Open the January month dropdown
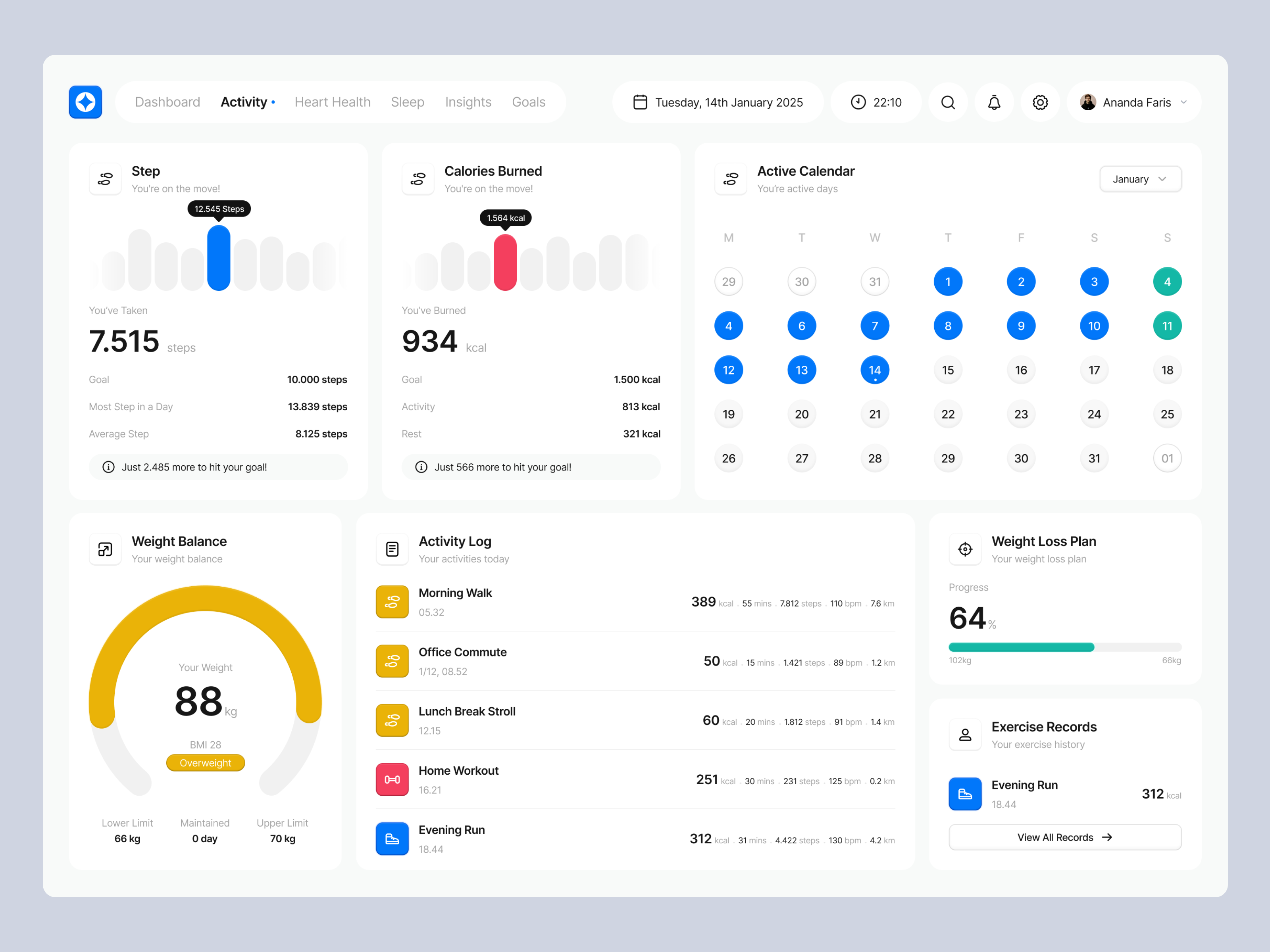Image resolution: width=1270 pixels, height=952 pixels. 1140,178
